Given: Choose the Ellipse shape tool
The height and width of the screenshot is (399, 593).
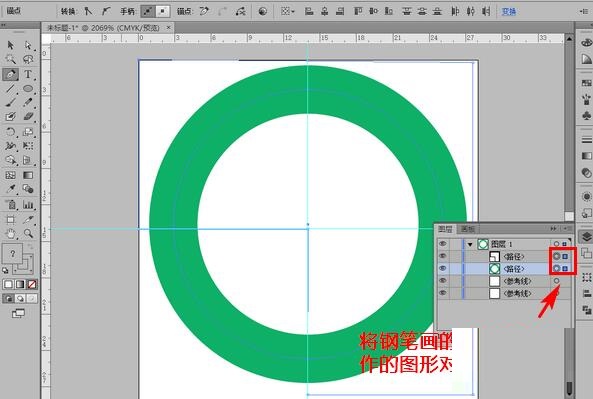Looking at the screenshot, I should [28, 88].
